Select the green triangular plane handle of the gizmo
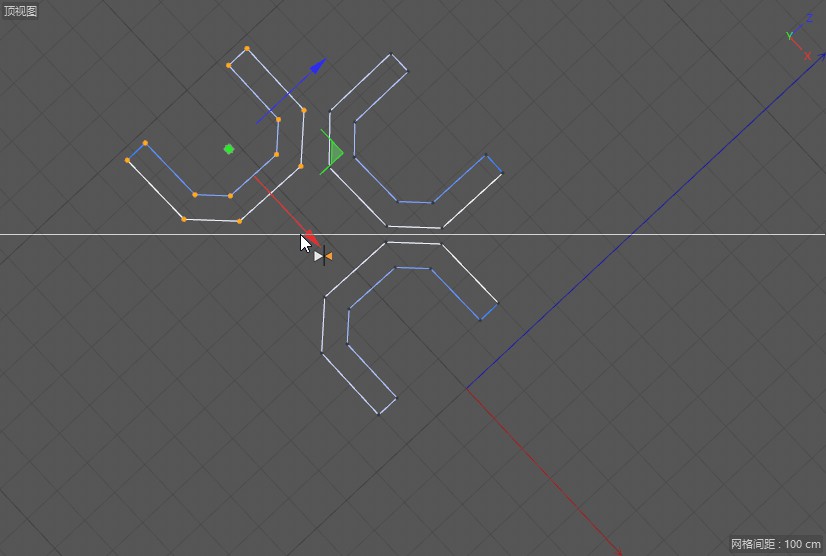 click(336, 153)
